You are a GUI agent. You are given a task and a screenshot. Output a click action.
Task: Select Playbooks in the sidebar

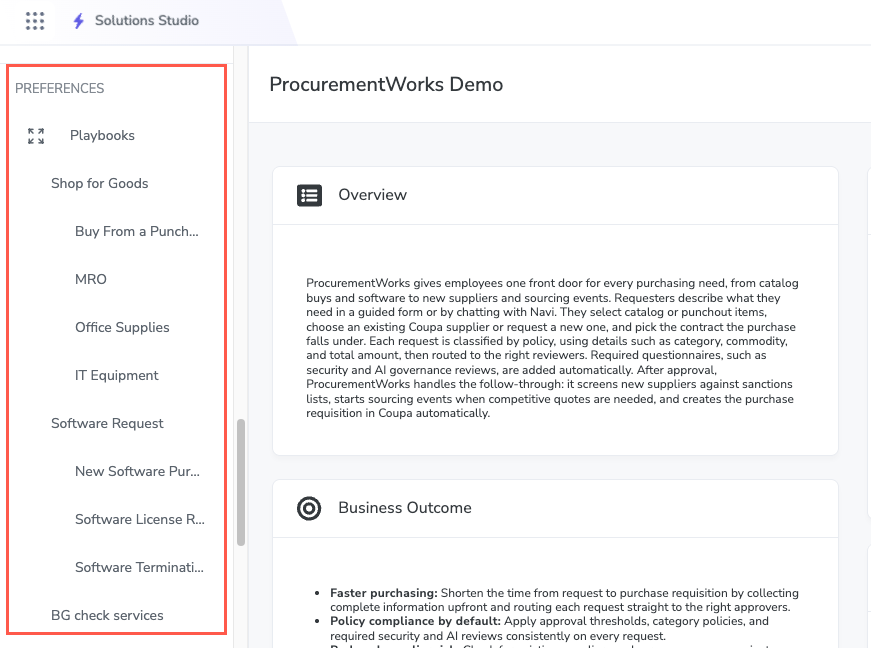pos(102,135)
